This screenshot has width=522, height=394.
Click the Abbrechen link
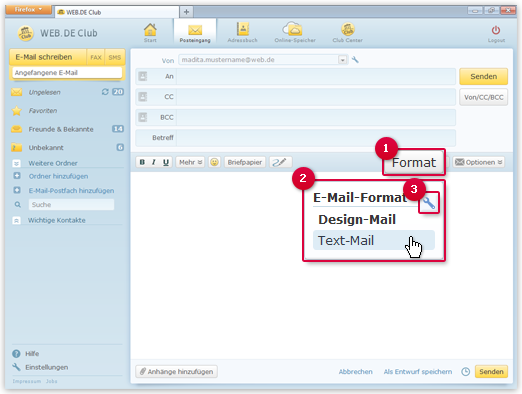tap(355, 371)
